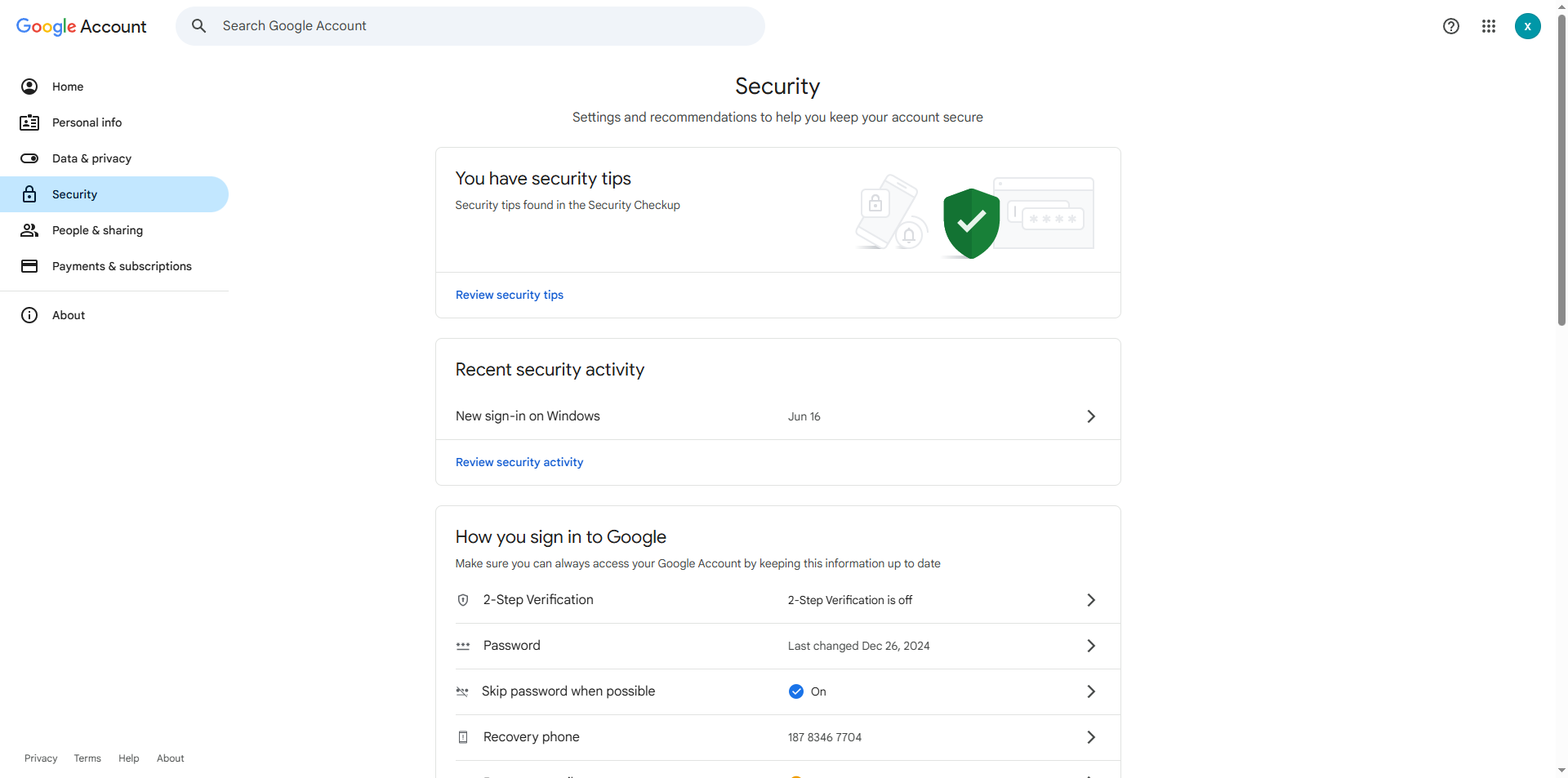Click the search magnifier icon
This screenshot has height=778, width=1568.
tap(198, 26)
